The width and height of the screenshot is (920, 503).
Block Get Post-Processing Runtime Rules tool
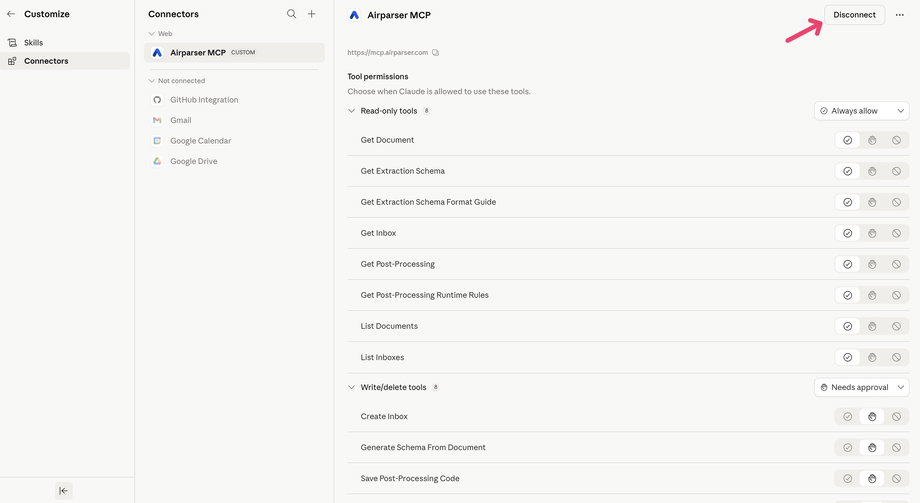coord(897,296)
